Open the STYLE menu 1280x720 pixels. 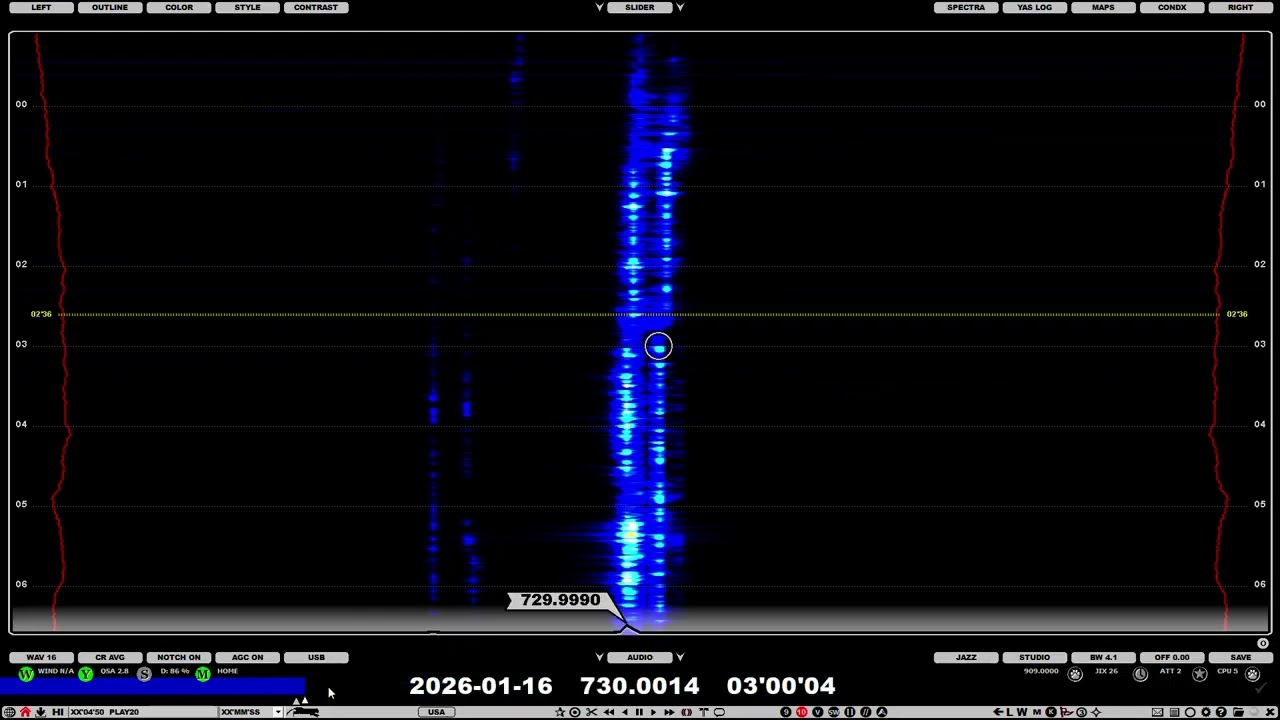[x=247, y=7]
